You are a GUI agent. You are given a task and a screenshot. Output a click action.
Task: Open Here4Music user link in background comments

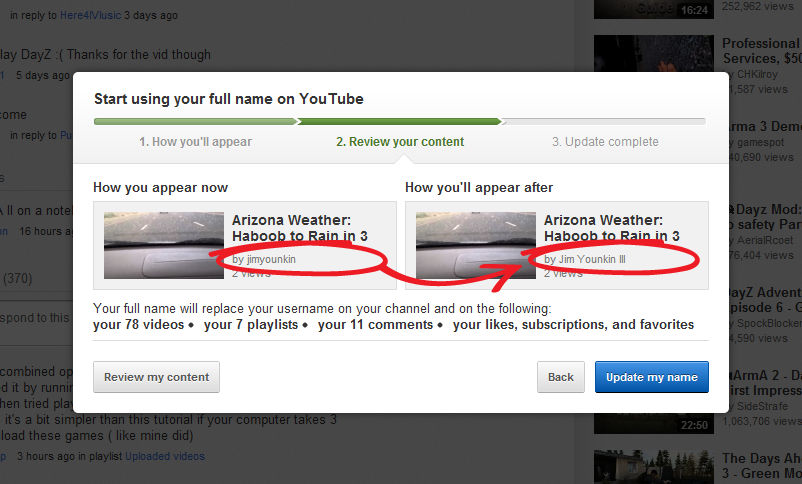pyautogui.click(x=91, y=15)
